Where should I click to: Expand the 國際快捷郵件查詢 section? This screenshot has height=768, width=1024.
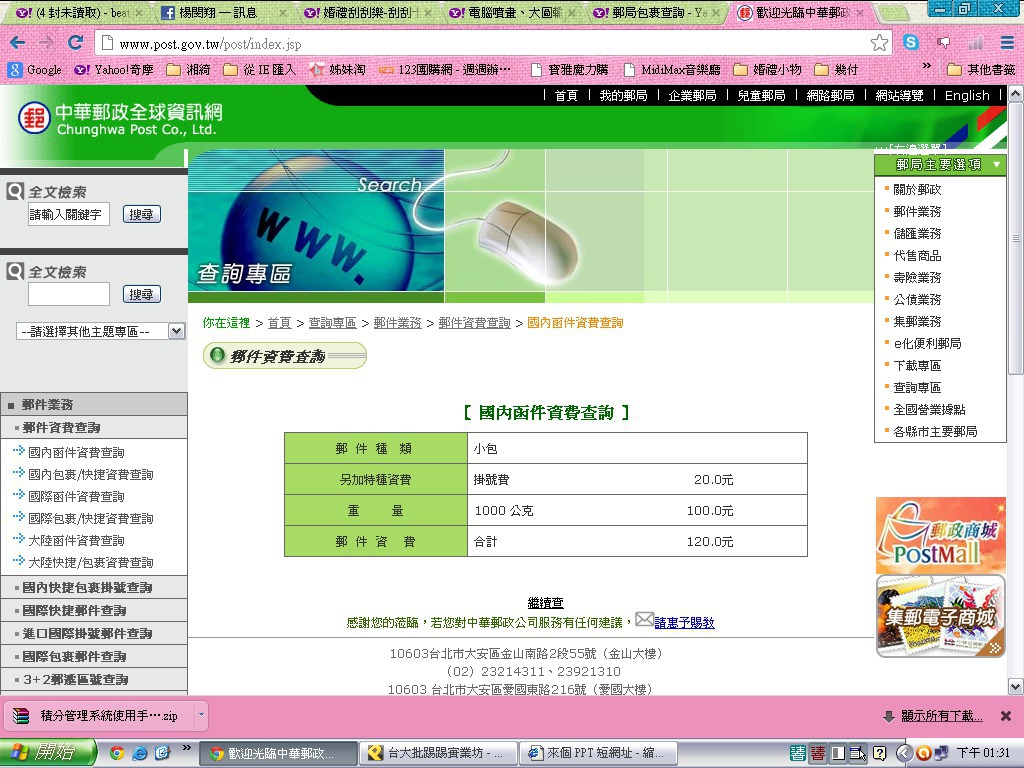click(x=94, y=610)
